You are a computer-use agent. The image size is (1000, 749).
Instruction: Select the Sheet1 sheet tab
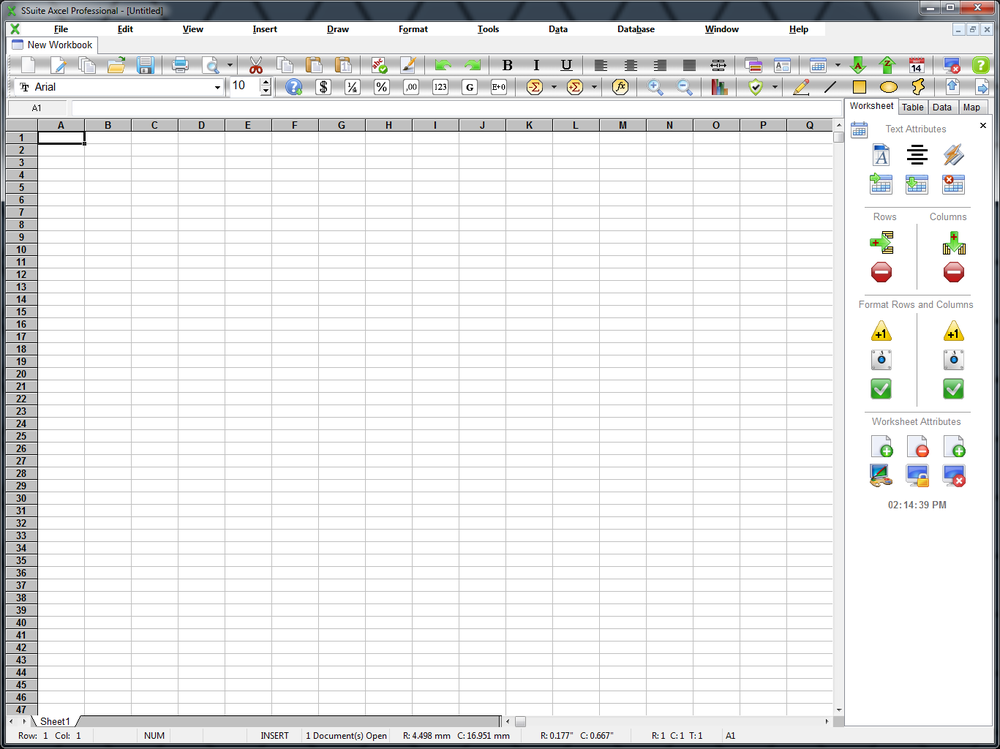click(x=55, y=721)
